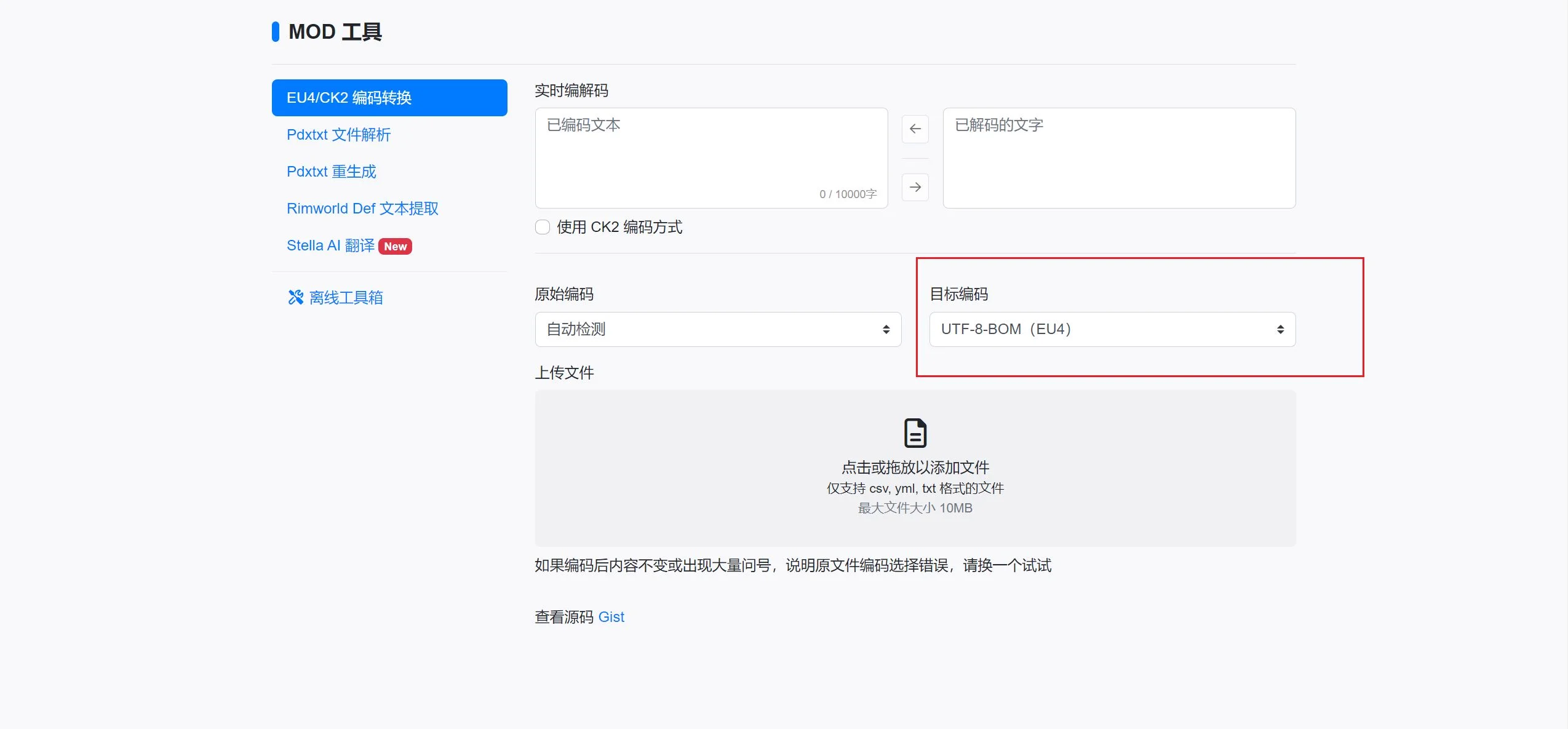Enable 使用 CK2 编码方式 checkbox

click(542, 227)
